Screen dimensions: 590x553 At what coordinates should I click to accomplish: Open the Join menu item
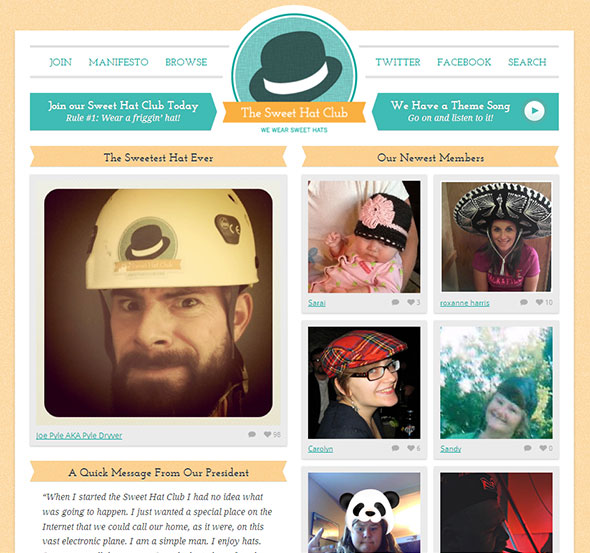click(60, 62)
